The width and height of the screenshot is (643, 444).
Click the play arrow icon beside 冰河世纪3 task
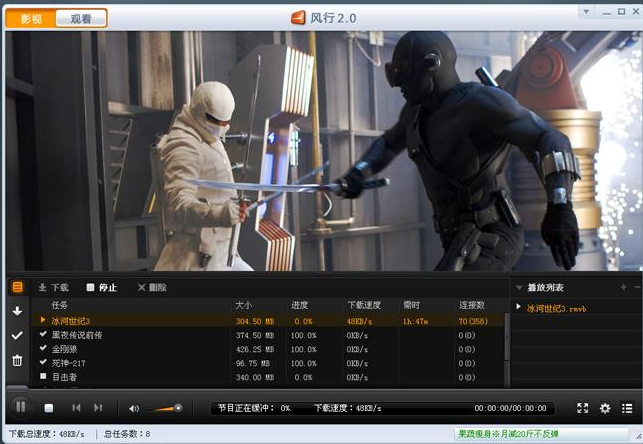[43, 320]
